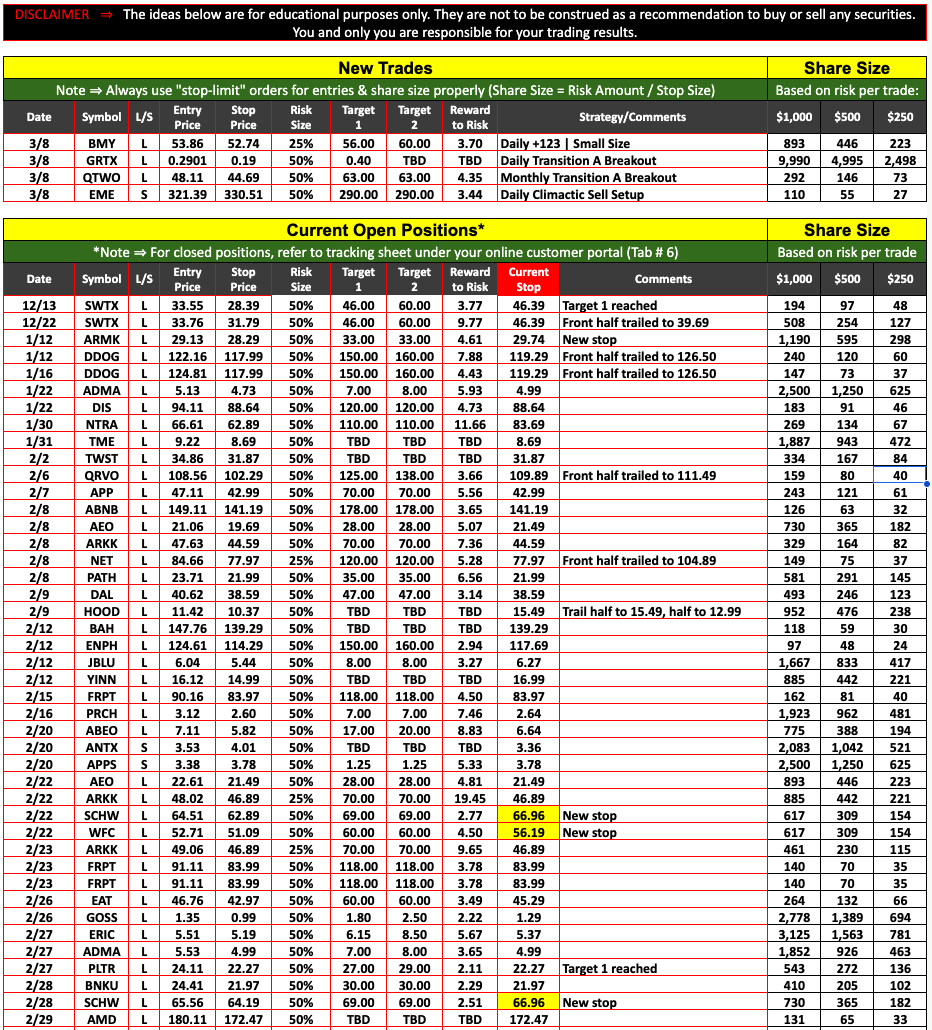Select the GOSS symbol cell
This screenshot has height=1030, width=932.
[x=101, y=918]
